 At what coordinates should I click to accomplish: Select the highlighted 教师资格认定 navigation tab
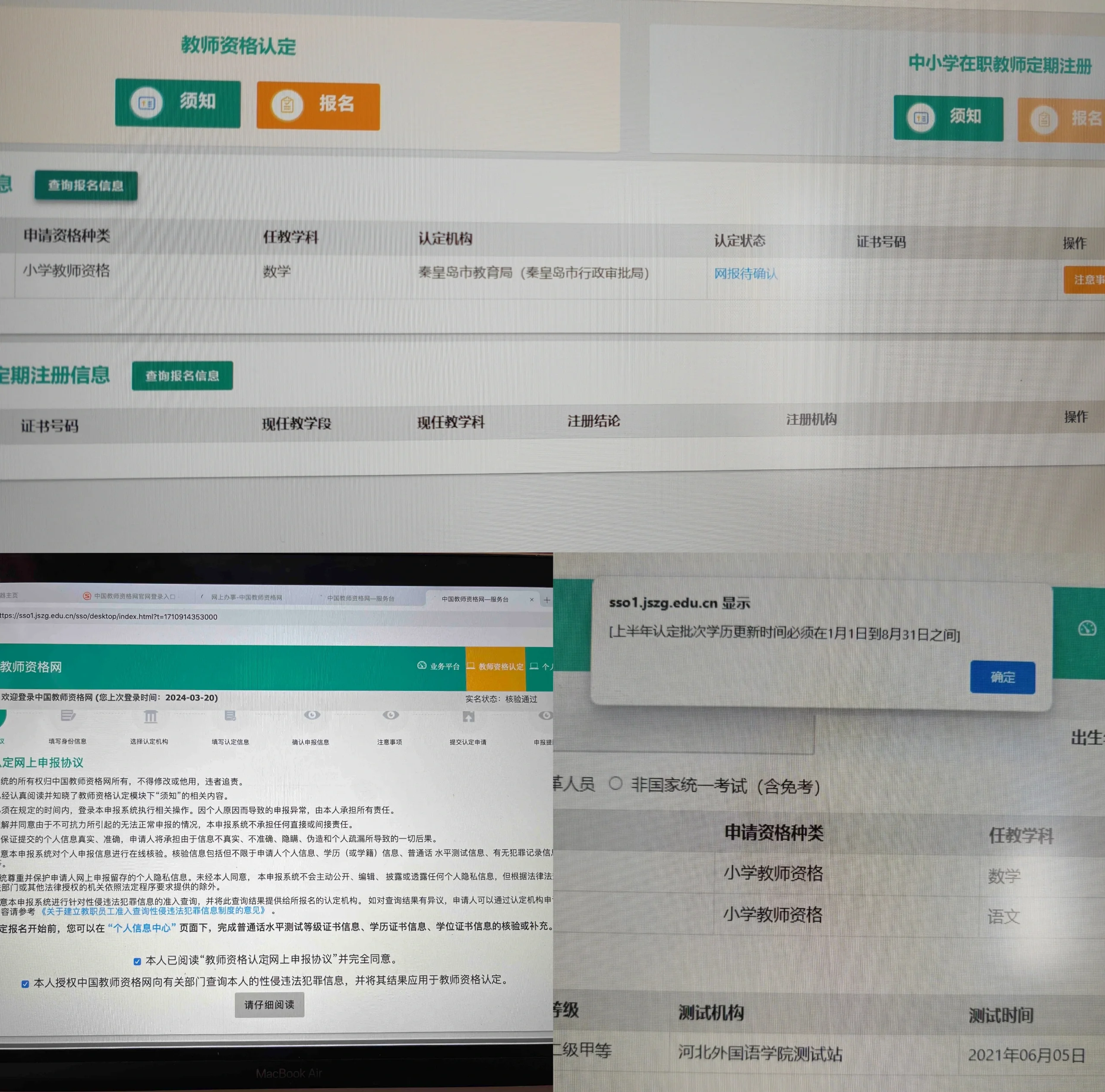(495, 666)
